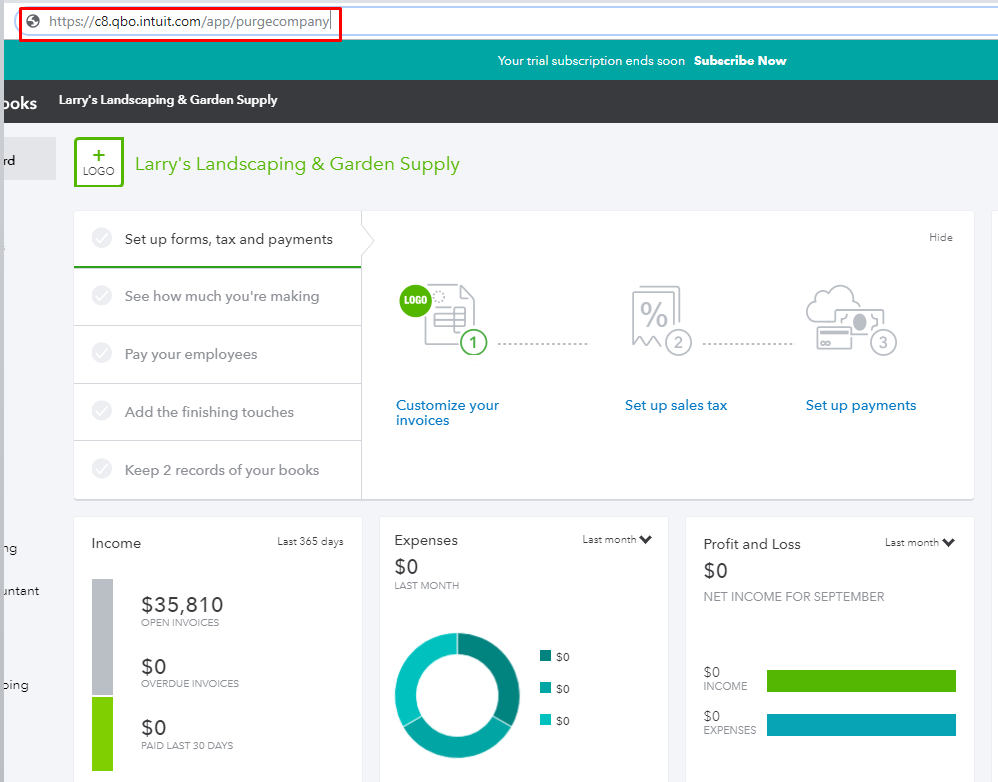Toggle checkmark circle for See how much you're making

point(102,295)
